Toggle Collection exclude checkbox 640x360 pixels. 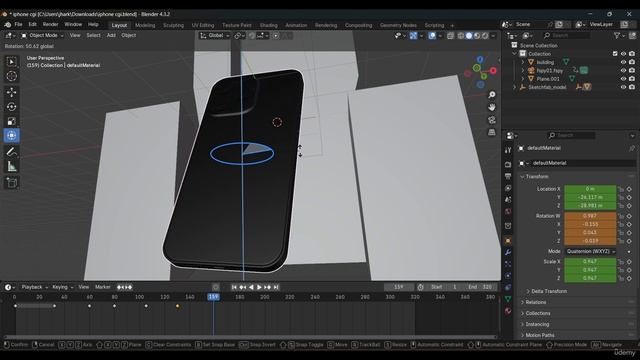coord(615,54)
